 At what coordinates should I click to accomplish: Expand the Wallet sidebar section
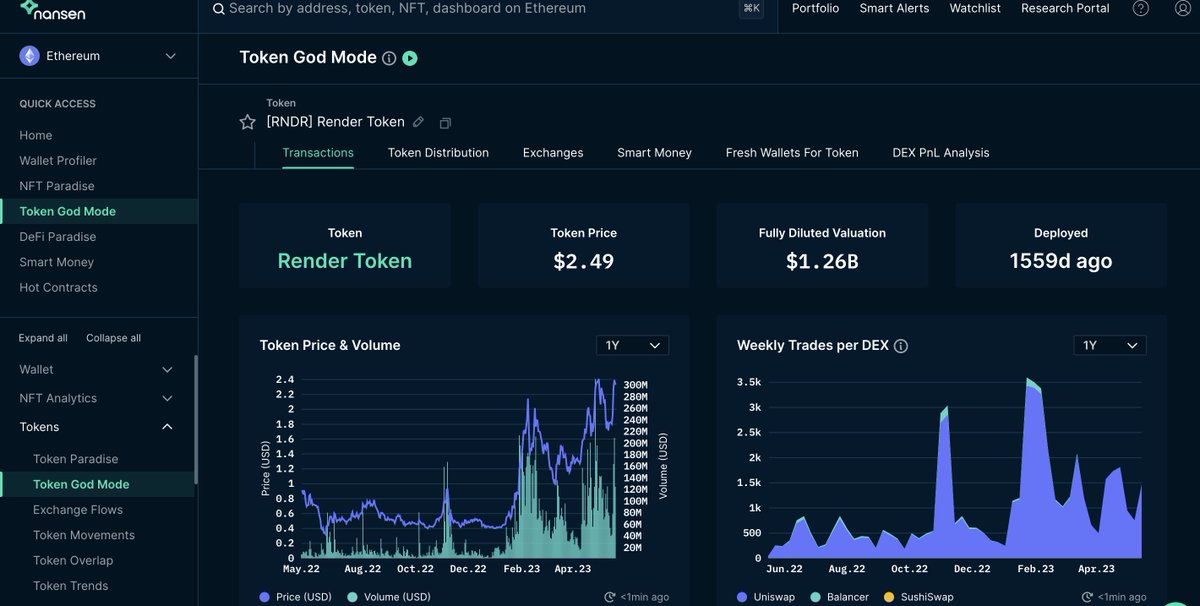tap(97, 369)
